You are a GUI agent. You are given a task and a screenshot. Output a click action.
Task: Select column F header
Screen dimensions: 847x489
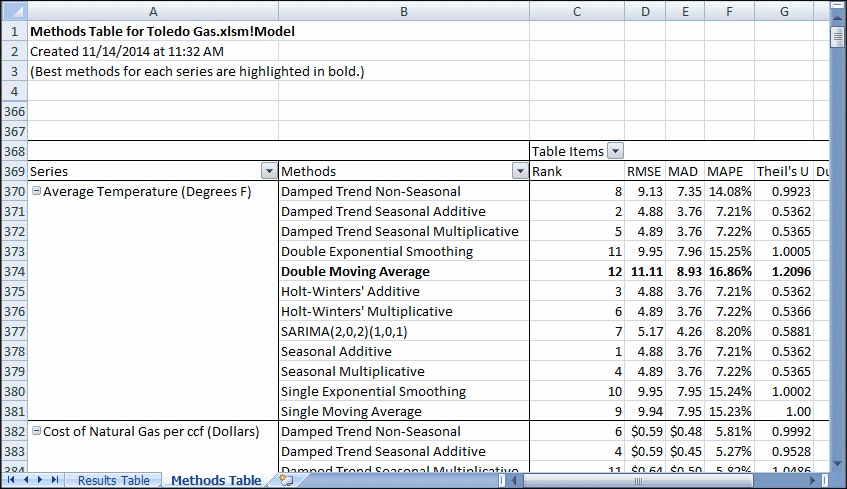coord(729,11)
